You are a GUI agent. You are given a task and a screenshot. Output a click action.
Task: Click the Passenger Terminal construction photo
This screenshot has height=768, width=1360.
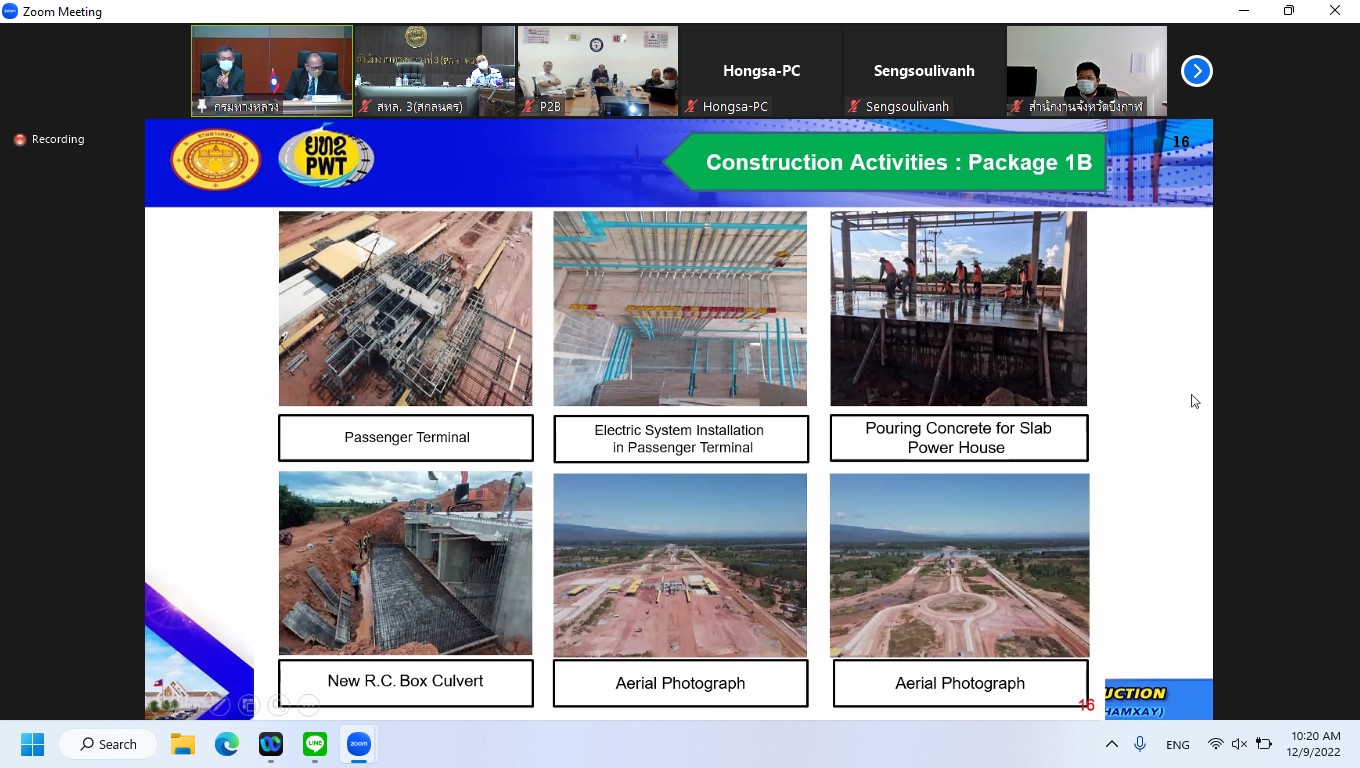[x=405, y=308]
